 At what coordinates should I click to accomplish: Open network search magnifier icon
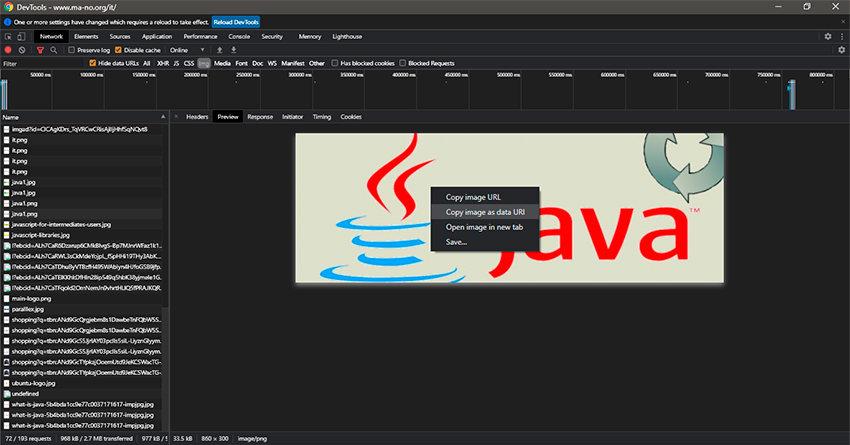tap(54, 50)
